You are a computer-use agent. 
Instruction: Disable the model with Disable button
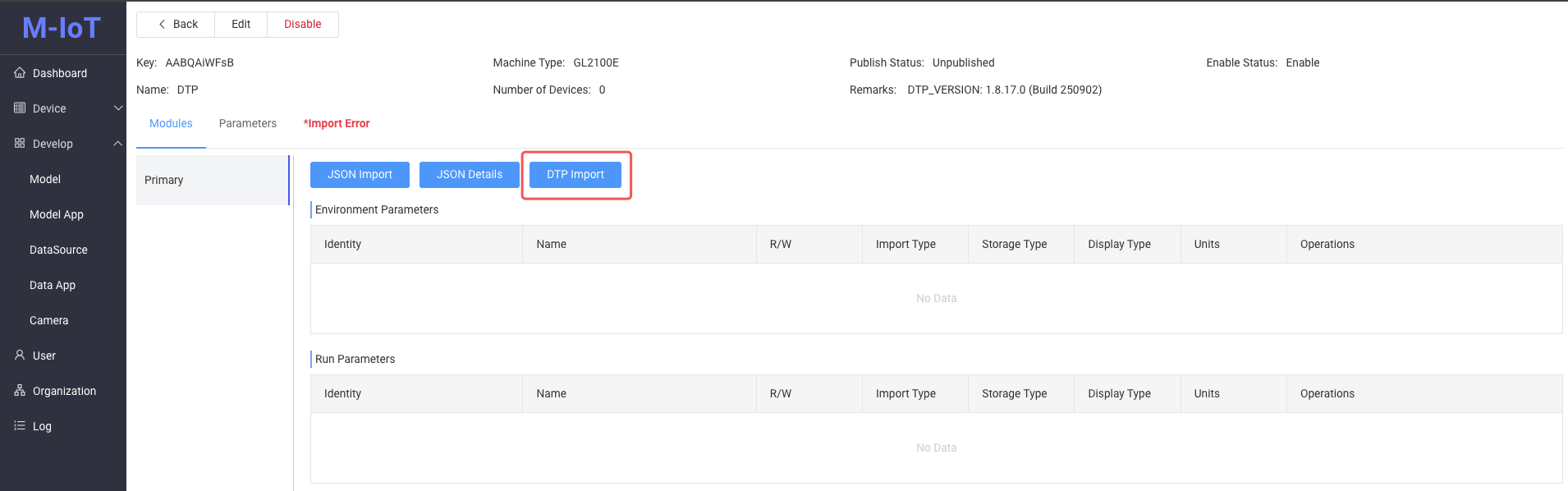[302, 25]
